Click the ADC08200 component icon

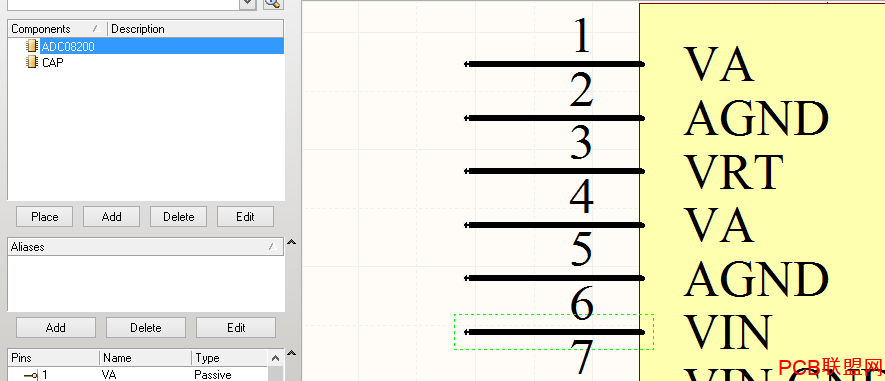click(32, 46)
